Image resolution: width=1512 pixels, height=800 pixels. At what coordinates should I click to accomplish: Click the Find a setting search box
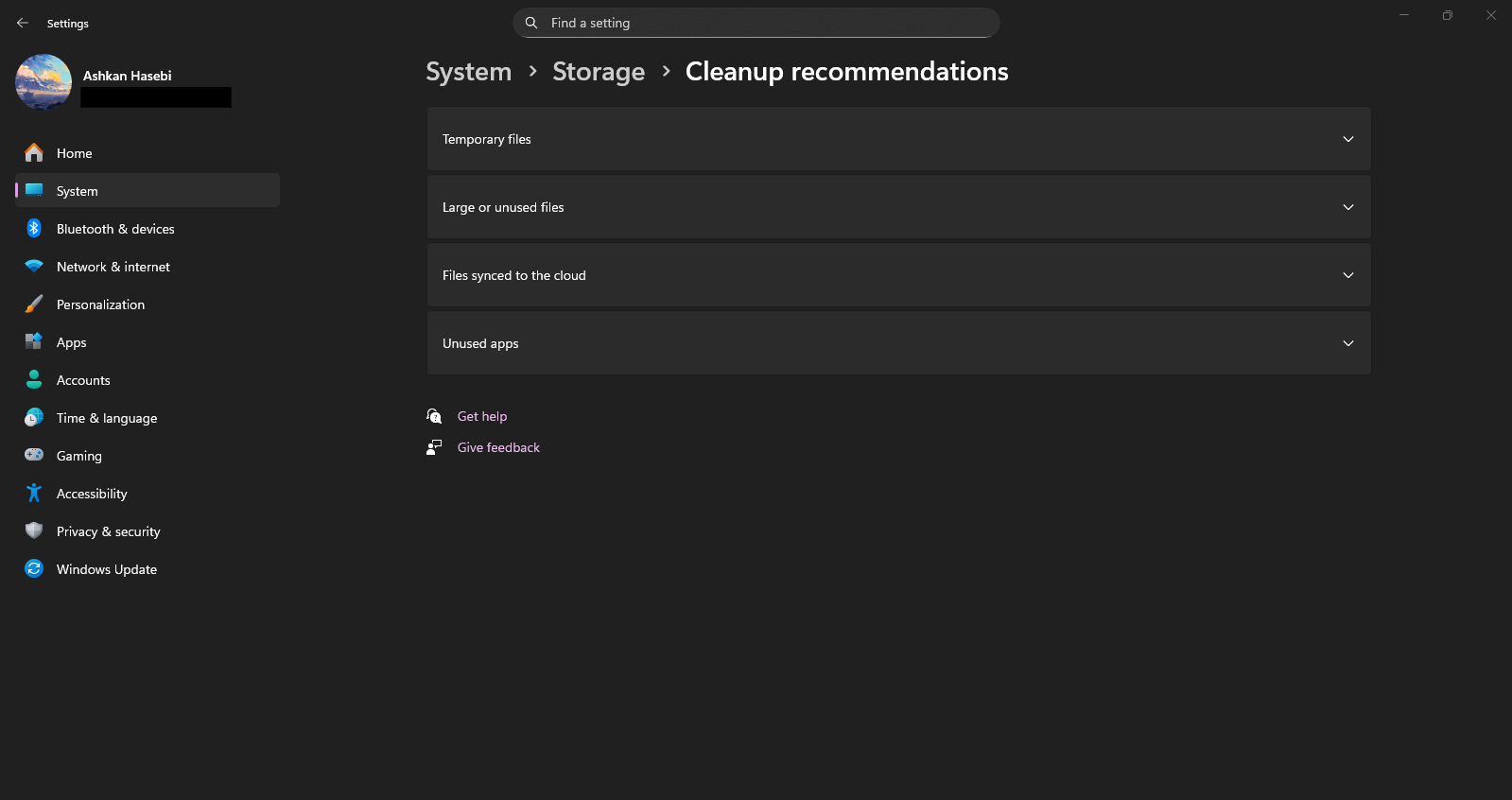click(x=756, y=23)
